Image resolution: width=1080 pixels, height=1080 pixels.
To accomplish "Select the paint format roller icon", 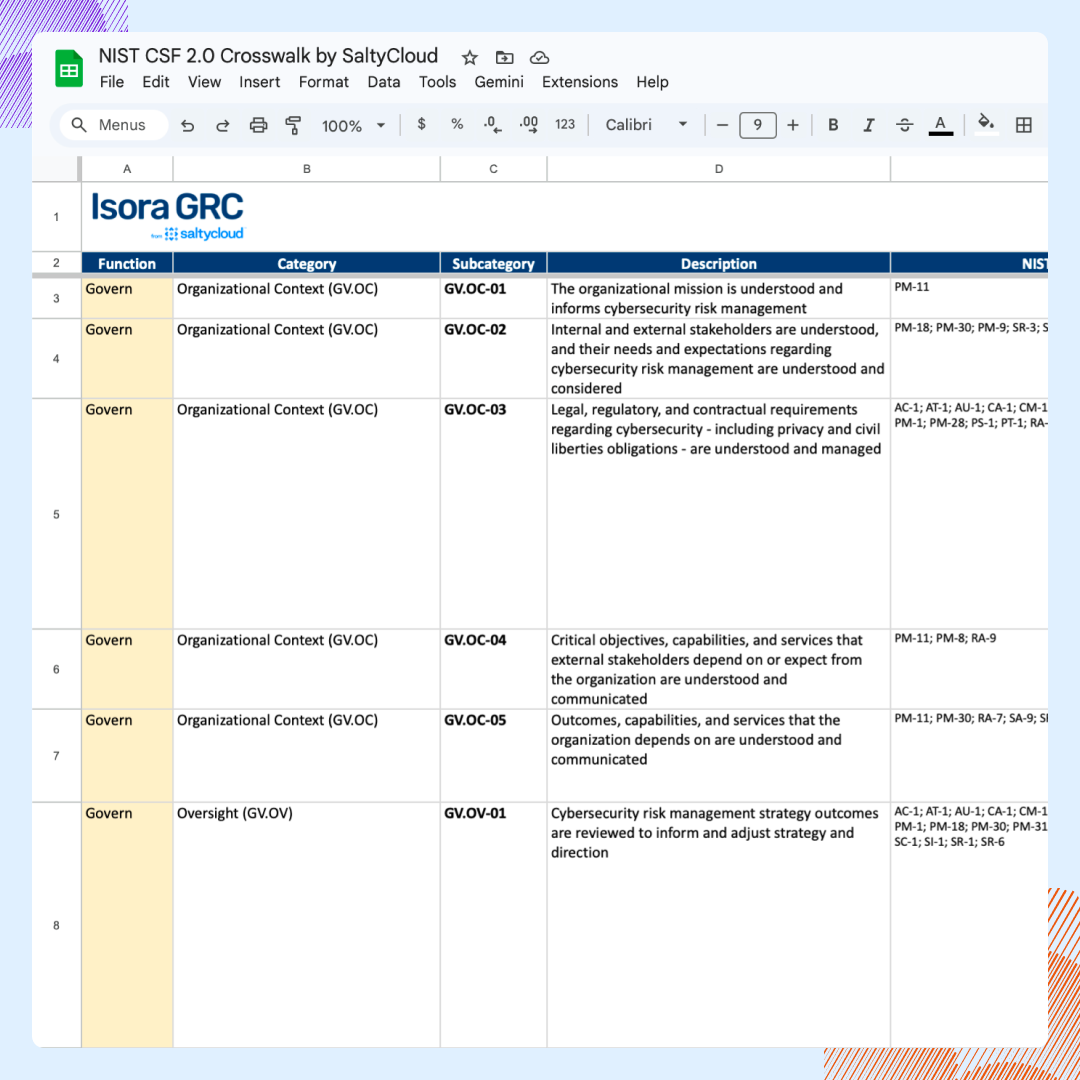I will (x=293, y=125).
